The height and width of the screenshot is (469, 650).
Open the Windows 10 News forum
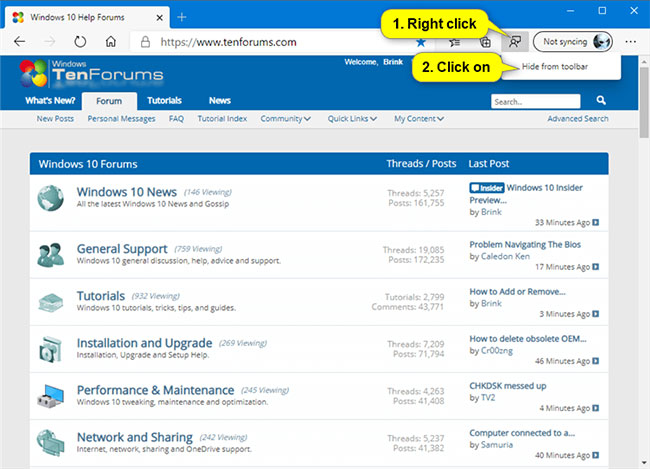[x=127, y=192]
